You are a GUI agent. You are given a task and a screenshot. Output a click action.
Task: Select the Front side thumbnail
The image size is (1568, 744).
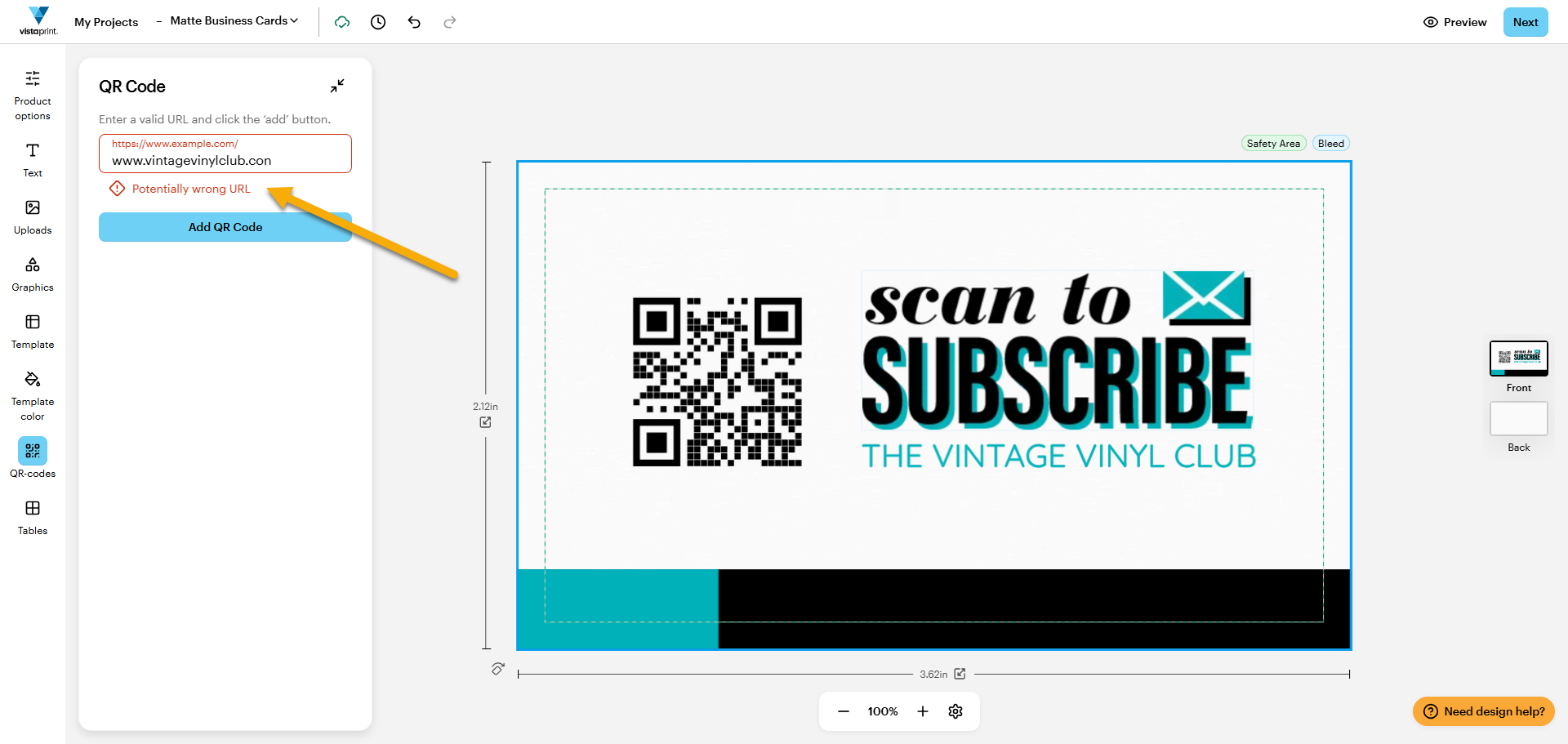(1519, 358)
